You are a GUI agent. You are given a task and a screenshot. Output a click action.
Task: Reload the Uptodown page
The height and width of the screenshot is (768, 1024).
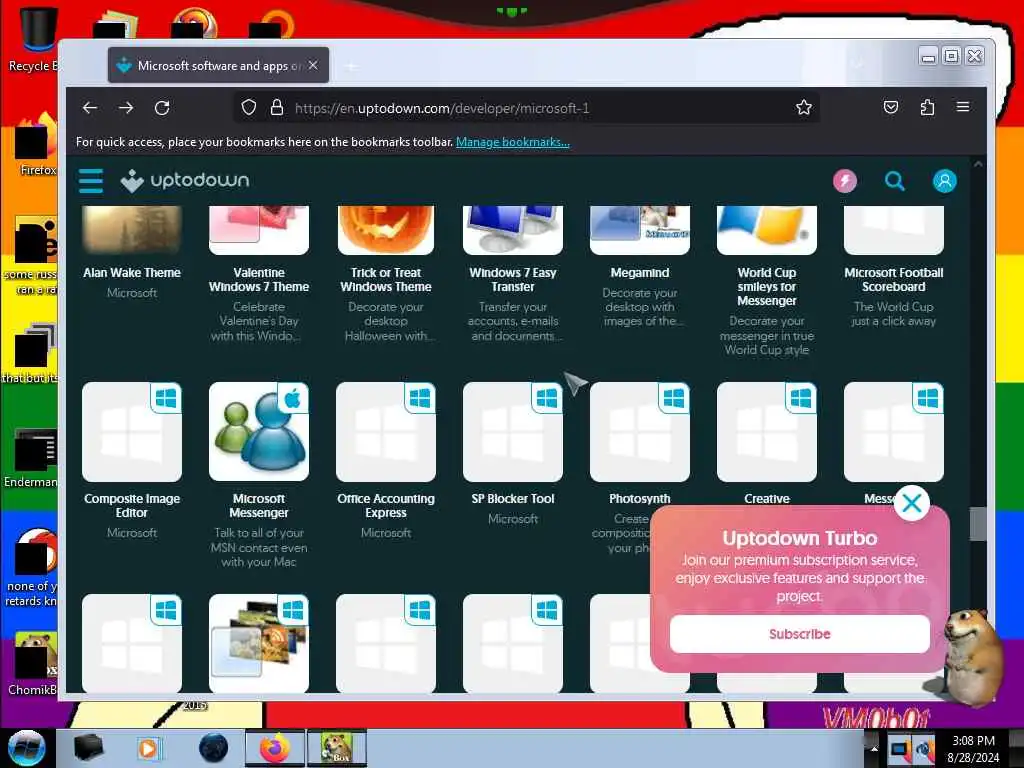pyautogui.click(x=162, y=108)
